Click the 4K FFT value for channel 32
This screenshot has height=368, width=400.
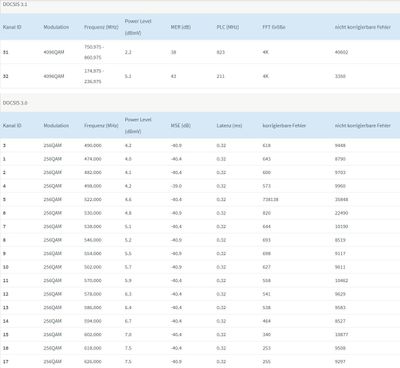[x=265, y=76]
